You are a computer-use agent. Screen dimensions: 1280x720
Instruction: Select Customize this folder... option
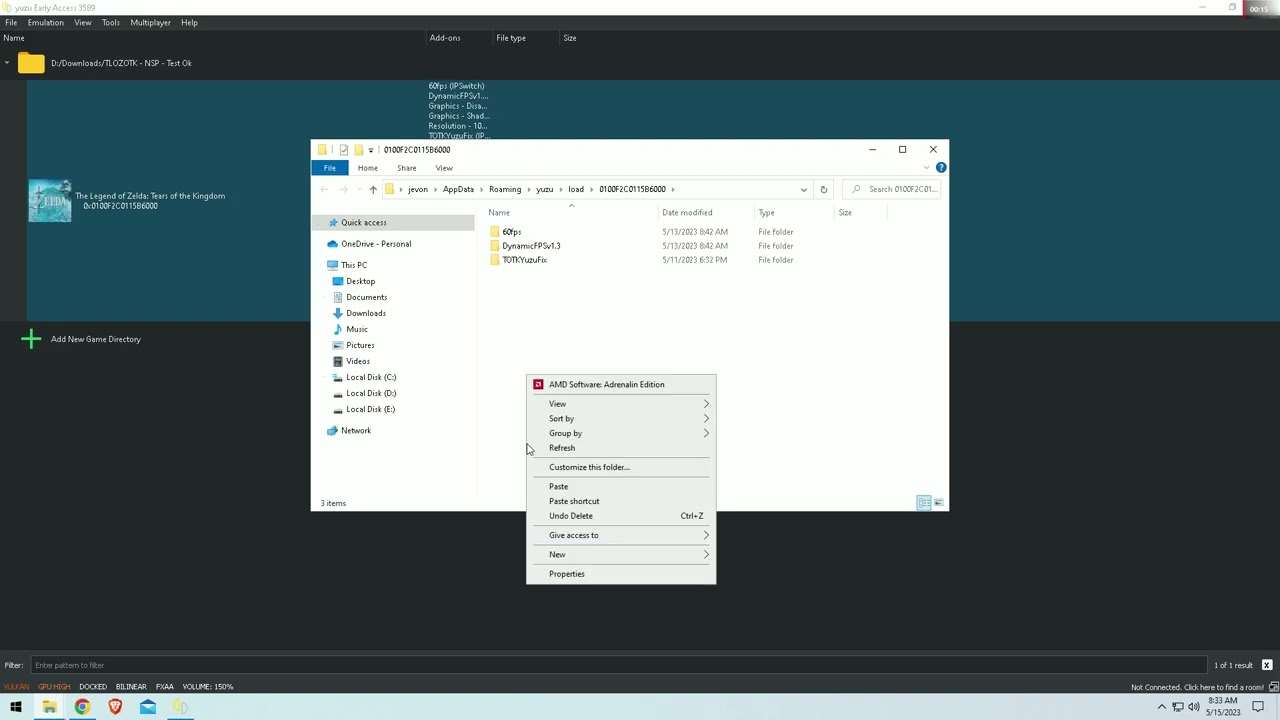pos(621,467)
